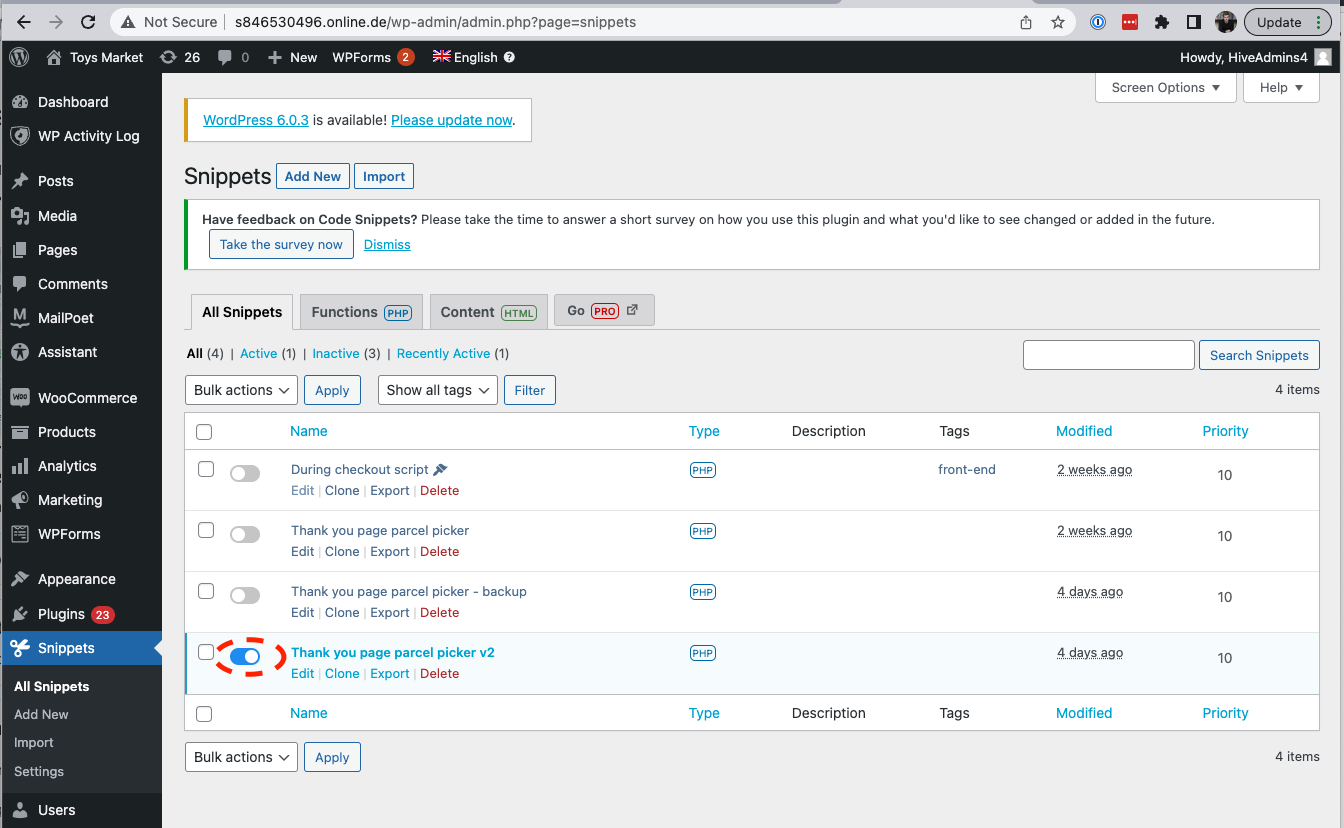Click the Products box icon

[x=19, y=432]
